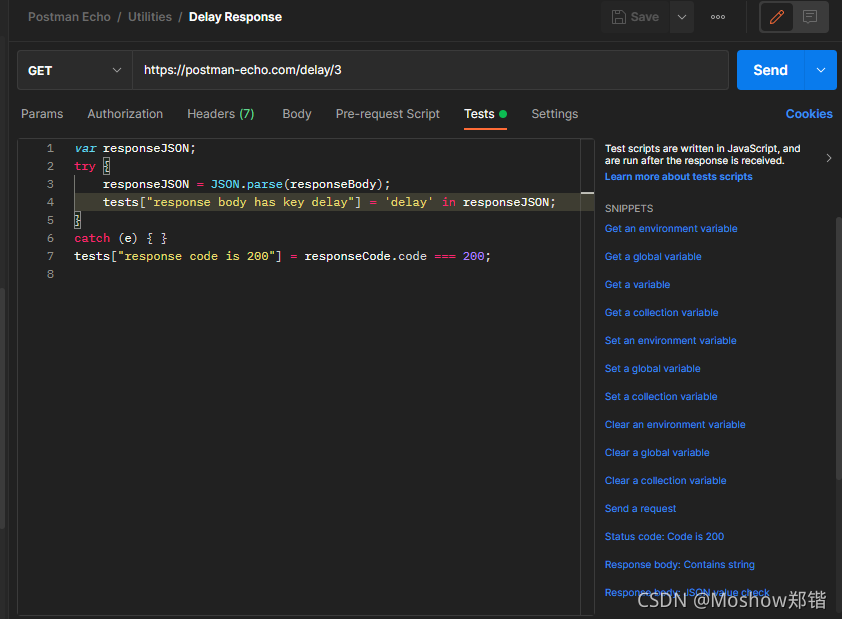This screenshot has height=619, width=842.
Task: Insert snippet Set a collection variable
Action: pos(661,396)
